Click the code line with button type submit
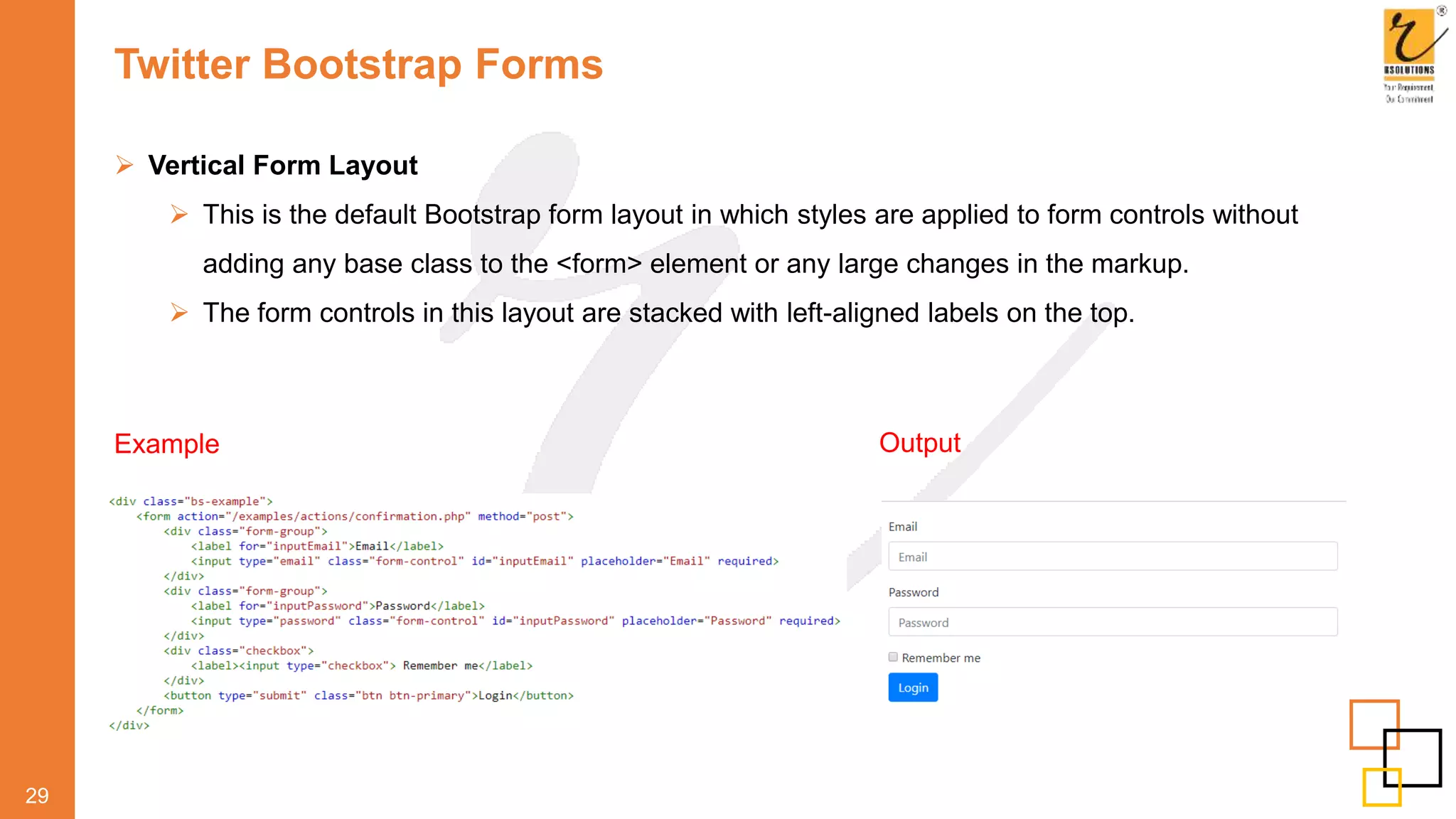The image size is (1456, 819). click(x=368, y=695)
